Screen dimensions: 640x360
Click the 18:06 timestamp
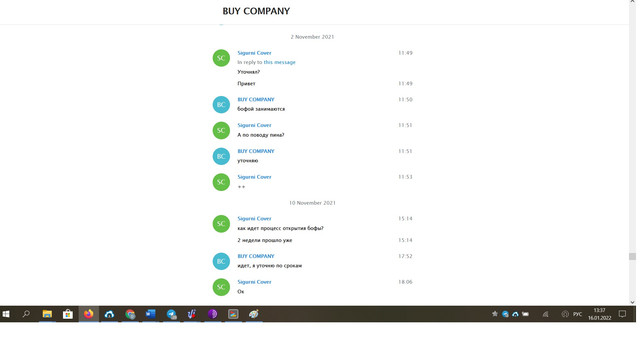pos(405,282)
